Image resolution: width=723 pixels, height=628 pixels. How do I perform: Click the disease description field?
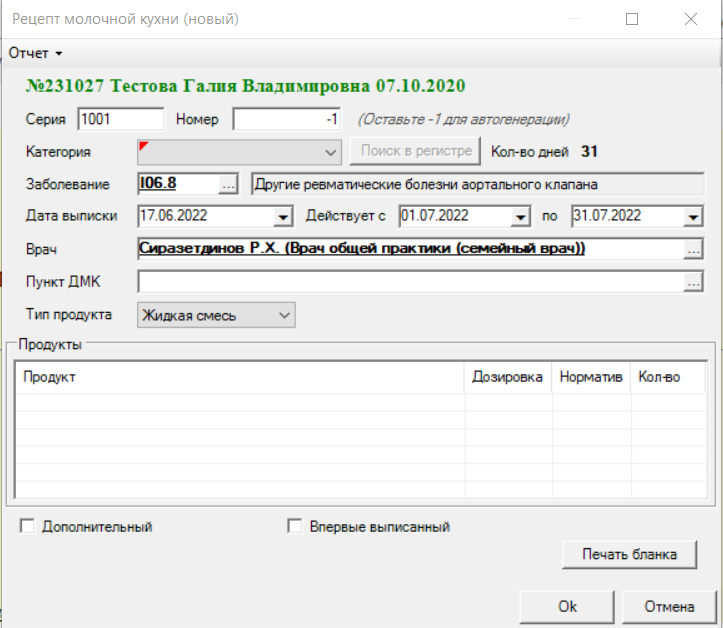point(478,184)
